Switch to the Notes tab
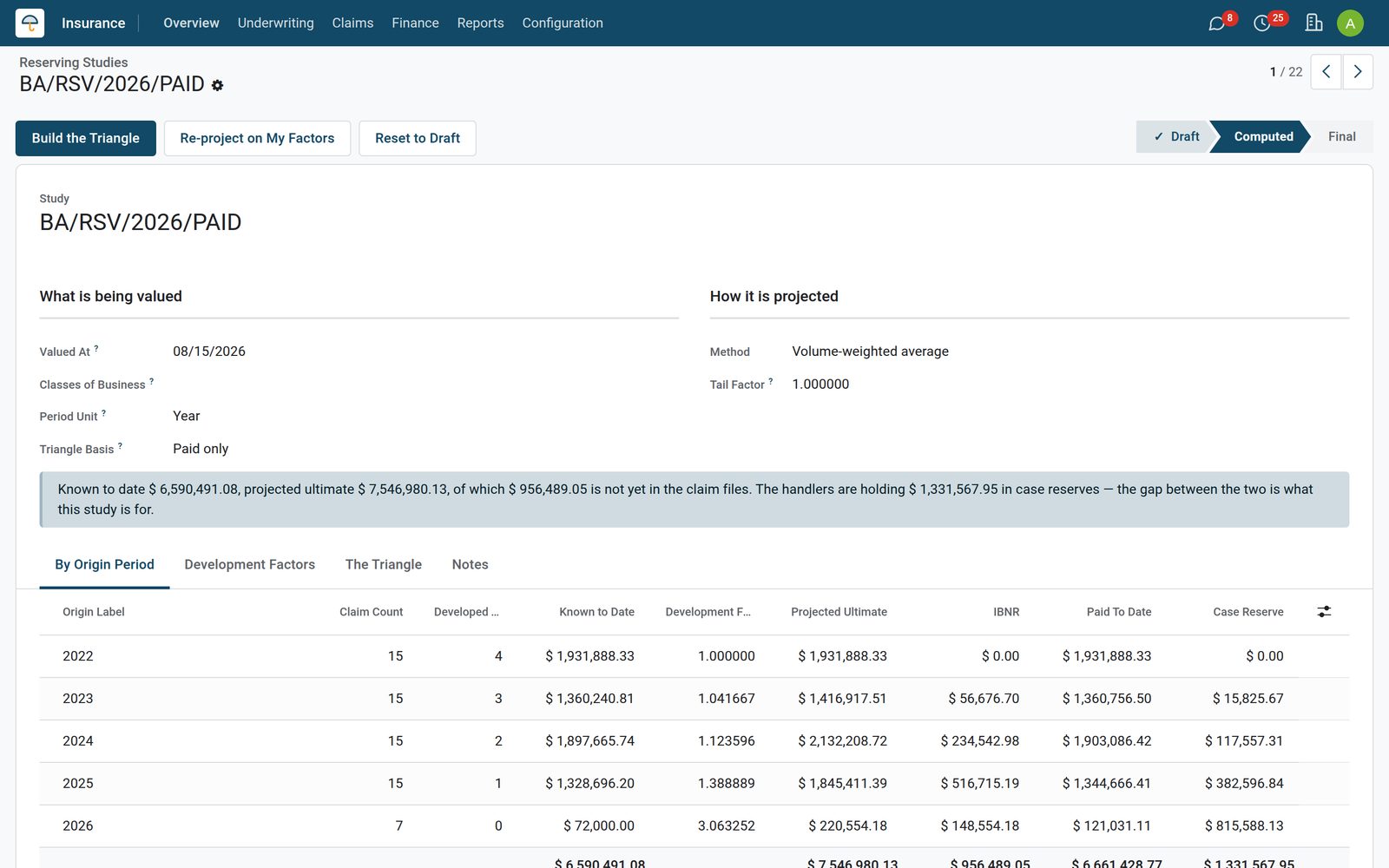The image size is (1389, 868). click(471, 564)
